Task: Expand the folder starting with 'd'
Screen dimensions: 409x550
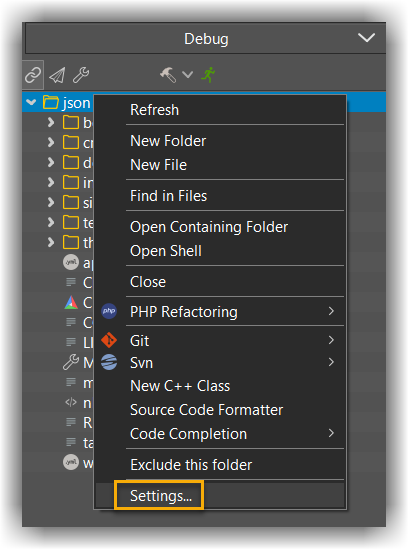Action: 51,162
